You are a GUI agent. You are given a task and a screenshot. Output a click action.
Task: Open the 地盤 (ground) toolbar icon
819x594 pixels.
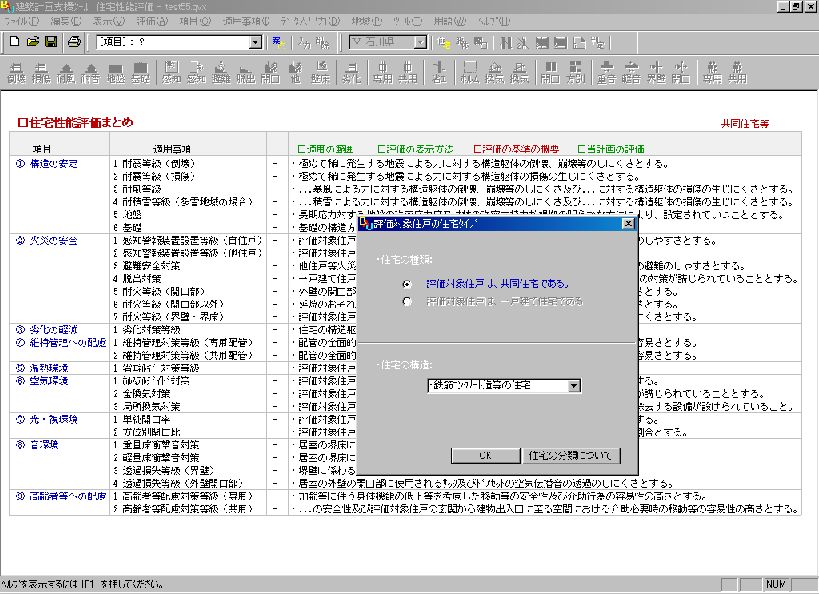[x=115, y=73]
